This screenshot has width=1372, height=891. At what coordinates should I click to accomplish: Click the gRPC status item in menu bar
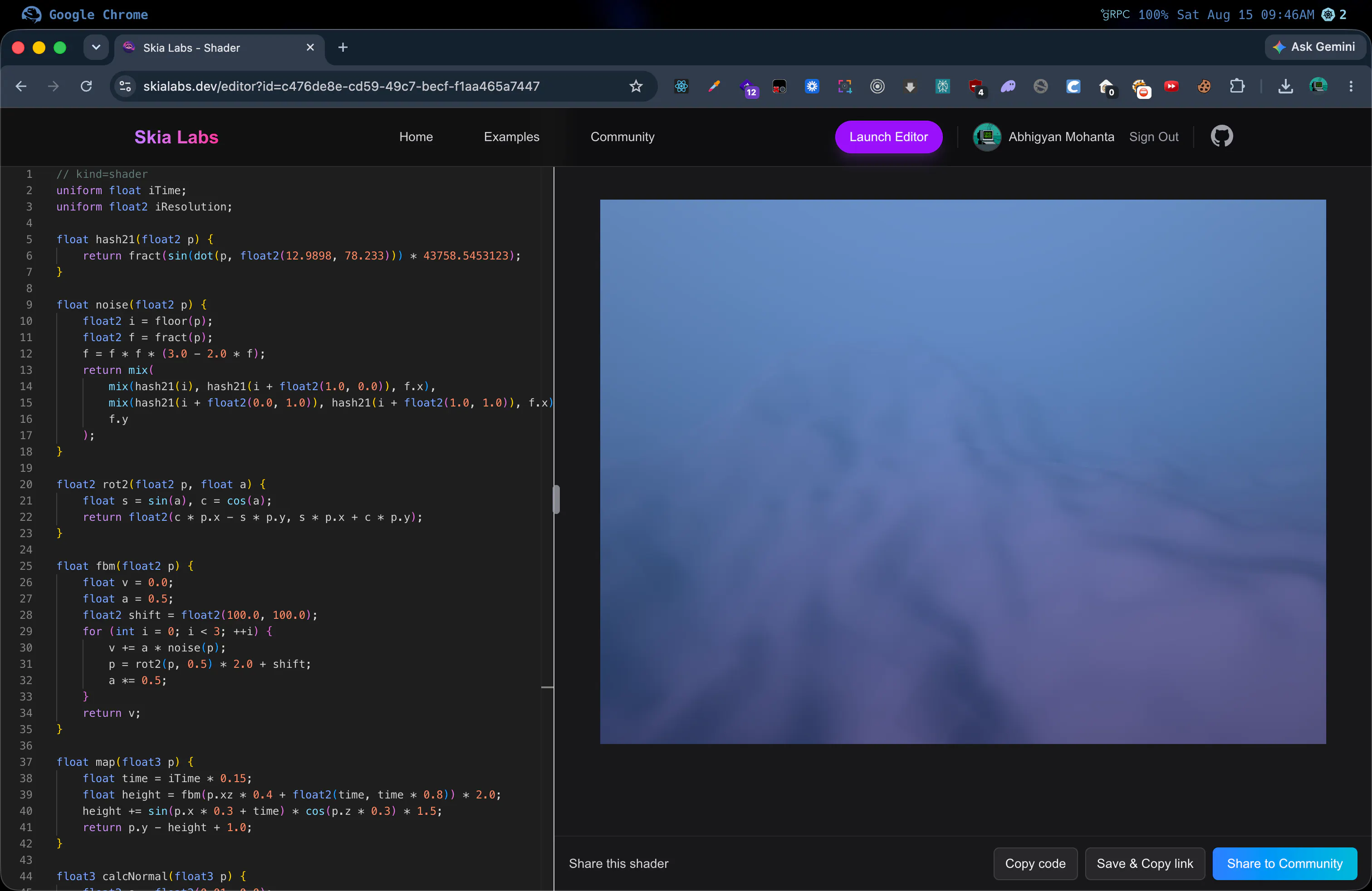click(x=1116, y=15)
